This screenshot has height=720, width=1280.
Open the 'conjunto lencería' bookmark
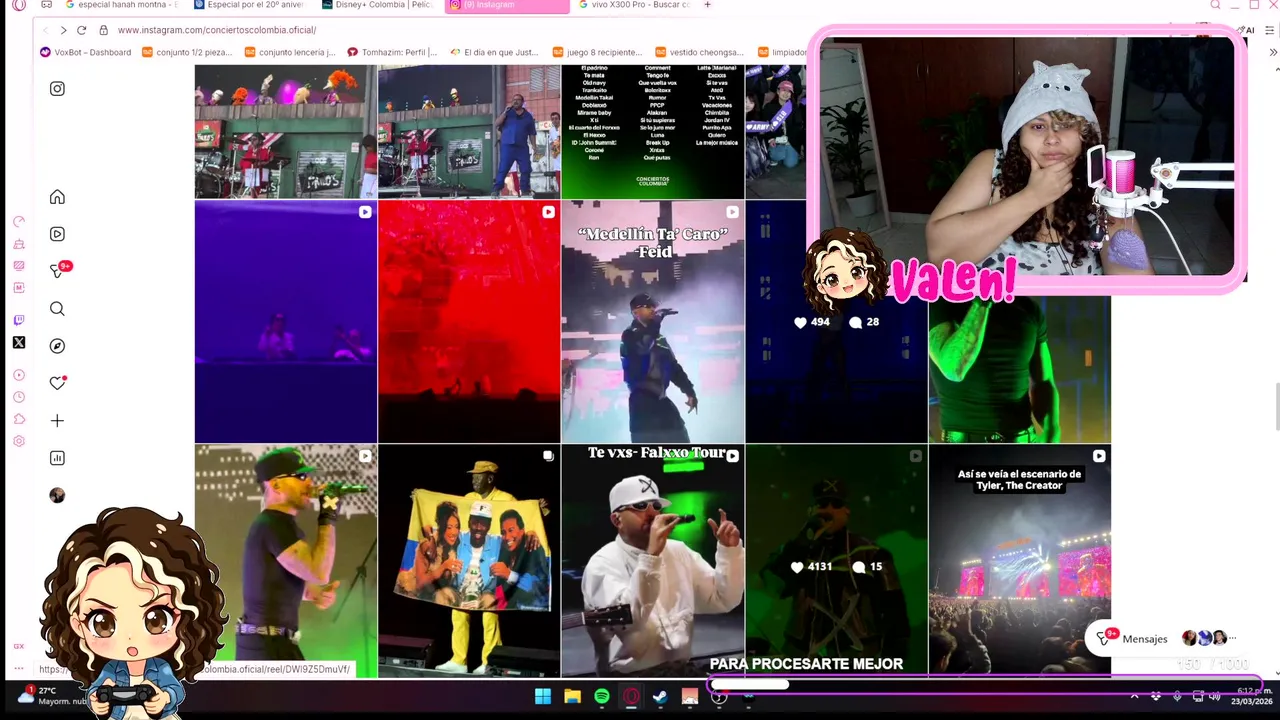pos(290,52)
